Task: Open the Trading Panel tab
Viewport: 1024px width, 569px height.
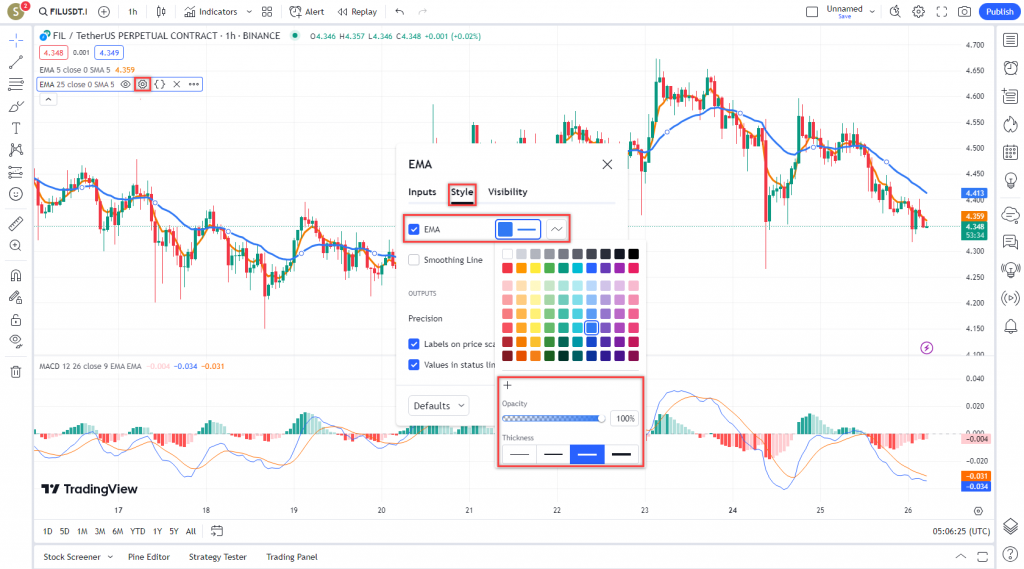Action: click(292, 557)
